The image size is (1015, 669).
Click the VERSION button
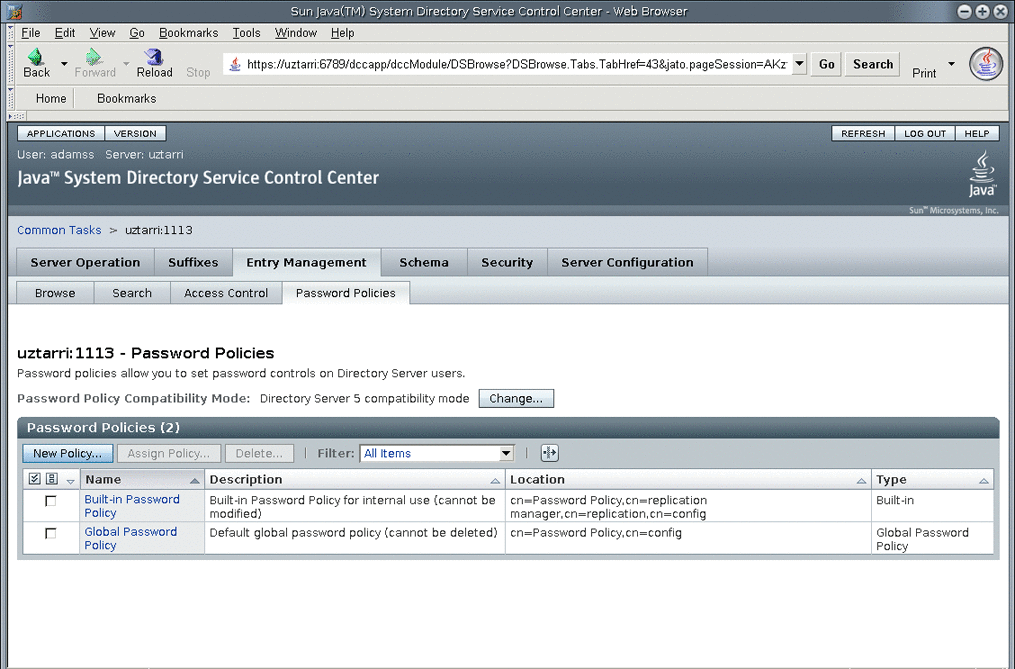click(x=135, y=133)
